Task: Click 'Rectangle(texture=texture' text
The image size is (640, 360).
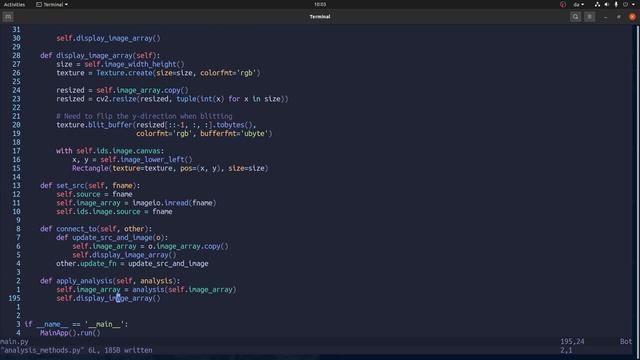Action: click(x=122, y=168)
